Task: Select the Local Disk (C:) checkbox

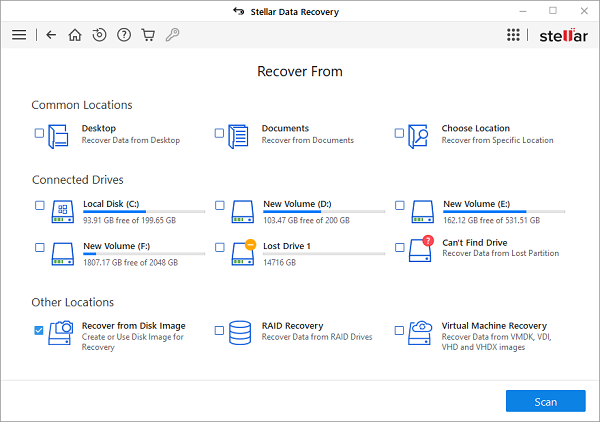Action: coord(40,206)
